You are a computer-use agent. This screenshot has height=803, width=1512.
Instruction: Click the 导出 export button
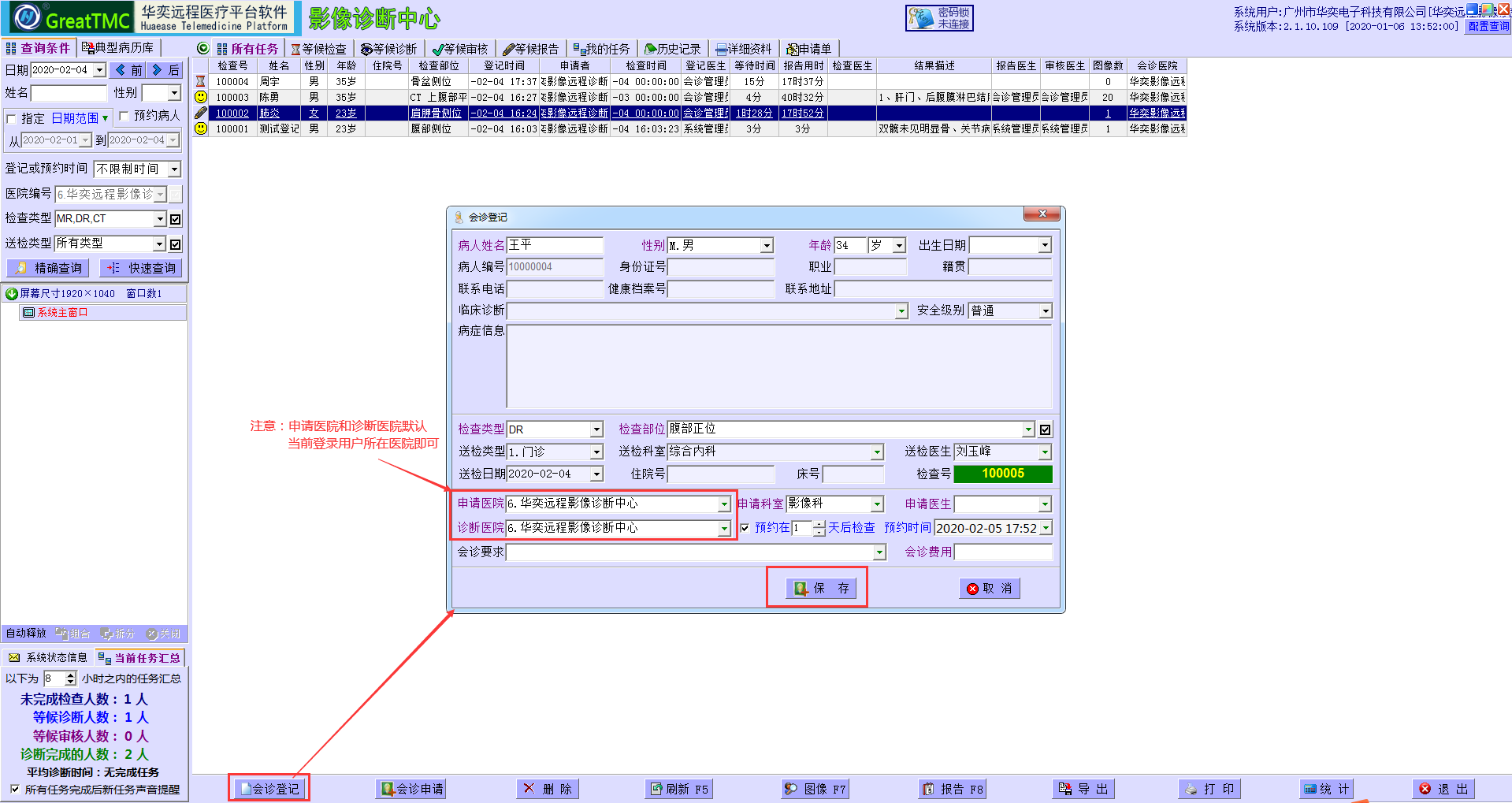(1083, 789)
